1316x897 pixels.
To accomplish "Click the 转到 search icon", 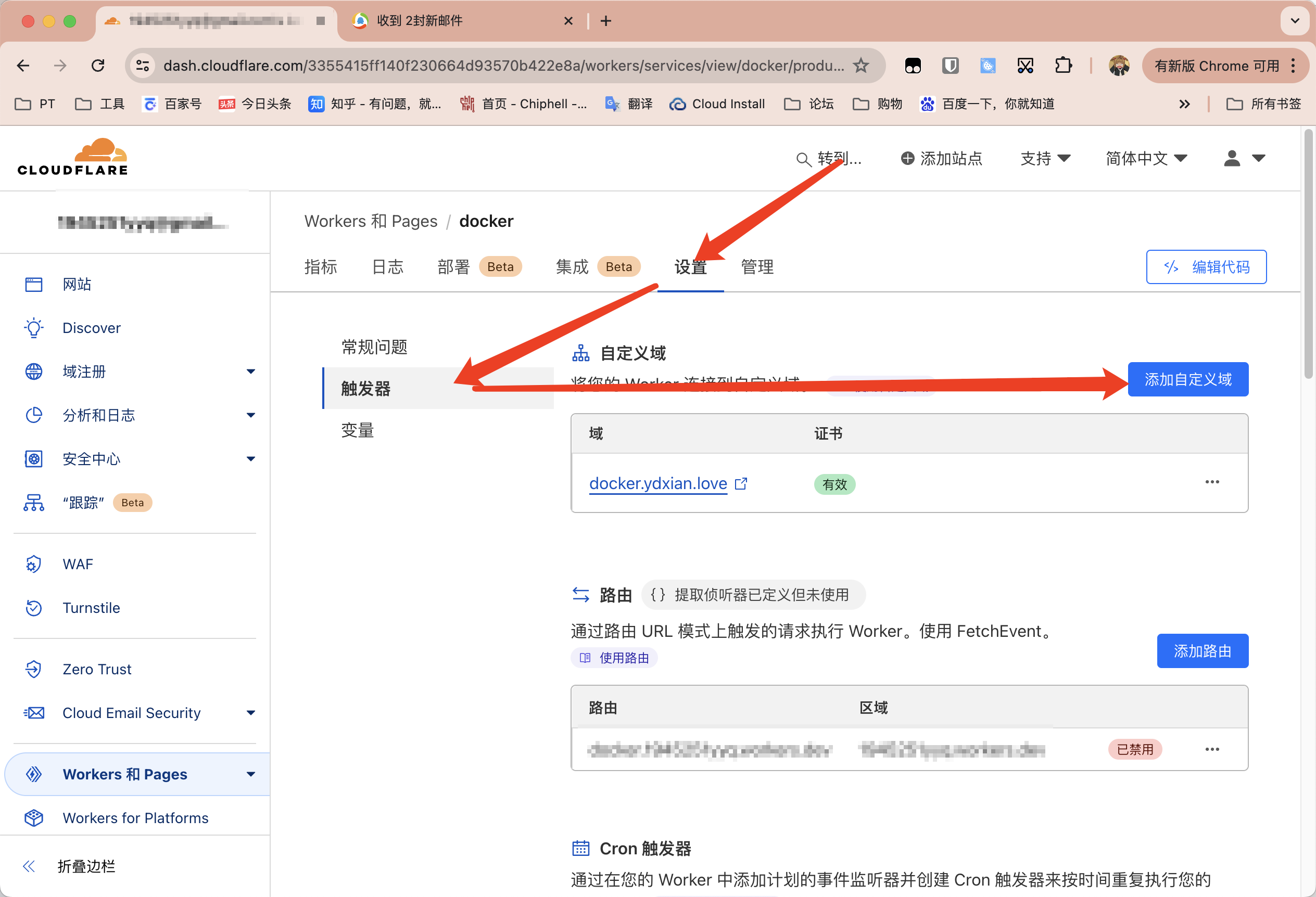I will click(x=803, y=159).
